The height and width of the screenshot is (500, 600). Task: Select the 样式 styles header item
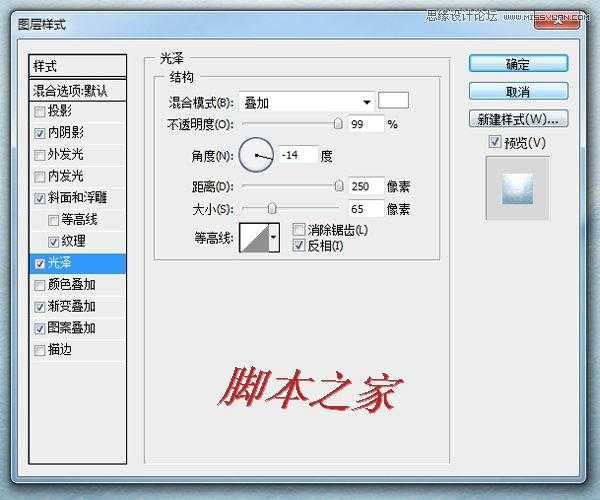pos(77,66)
